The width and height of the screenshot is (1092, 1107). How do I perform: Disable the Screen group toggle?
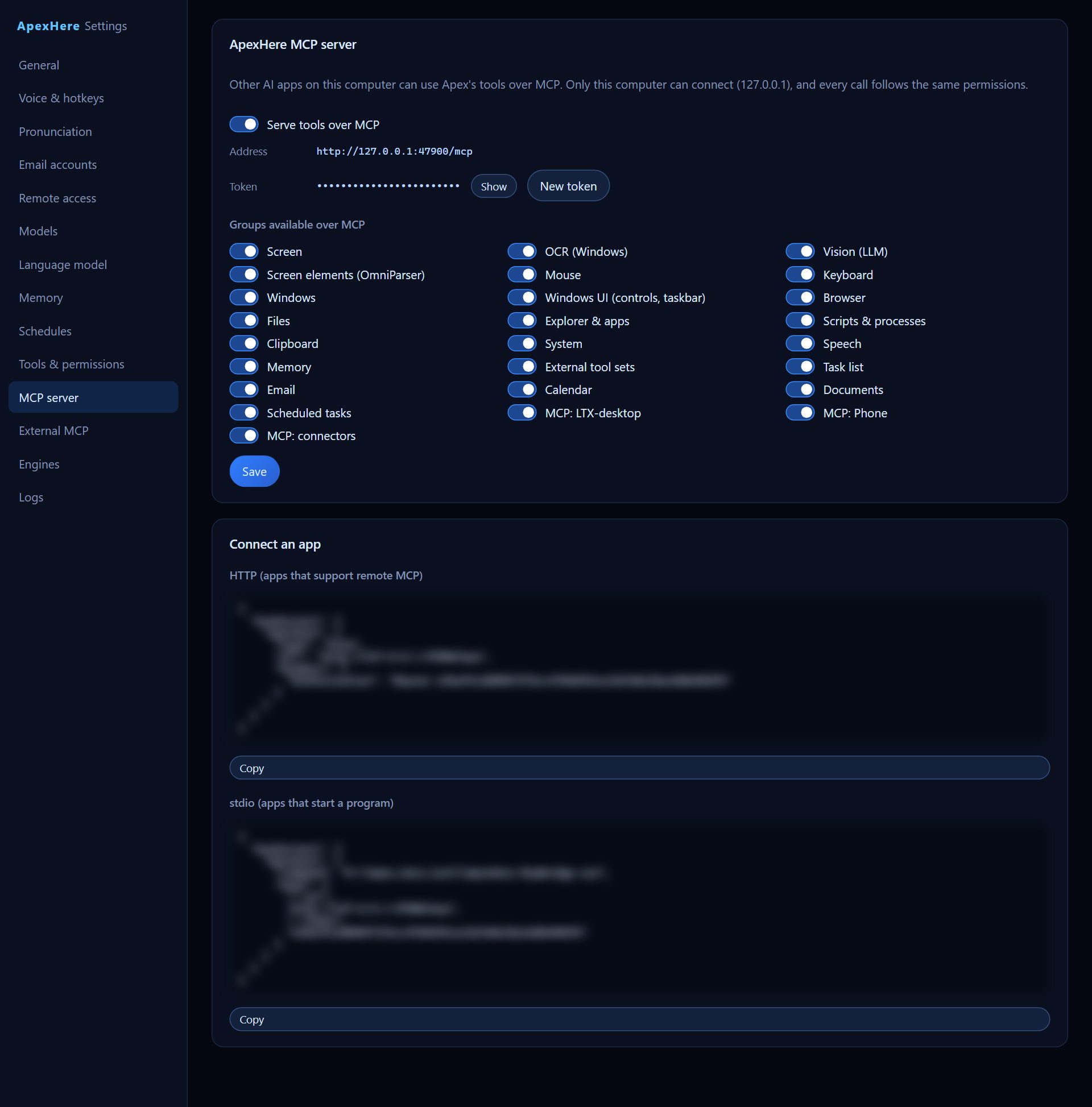pyautogui.click(x=243, y=251)
